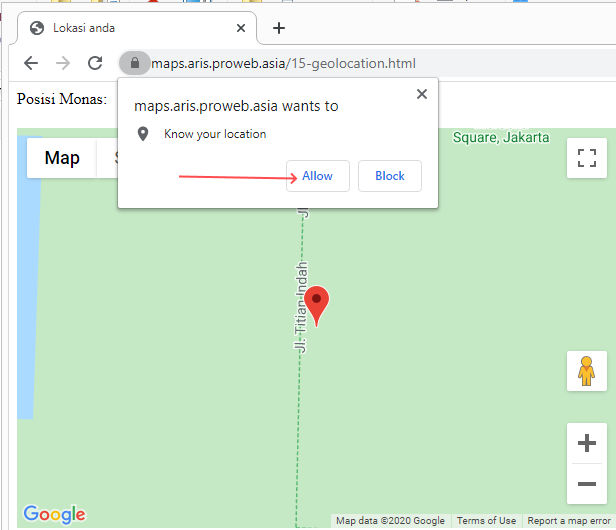Click the location pin icon in permission popup

tap(143, 134)
